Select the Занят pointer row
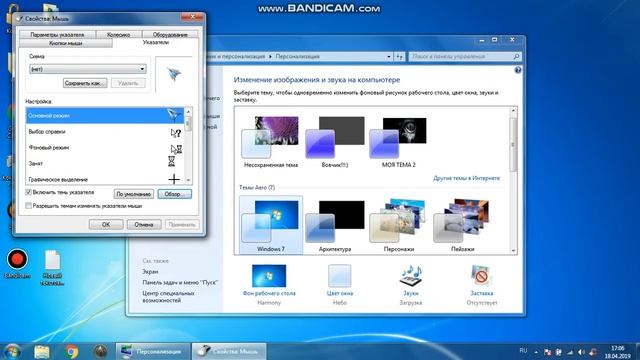 [x=105, y=163]
